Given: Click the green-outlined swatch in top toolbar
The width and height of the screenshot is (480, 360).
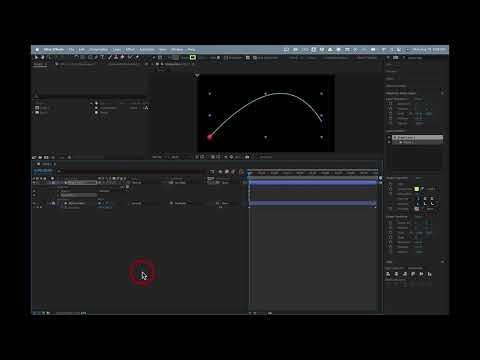Looking at the screenshot, I should pyautogui.click(x=193, y=57).
